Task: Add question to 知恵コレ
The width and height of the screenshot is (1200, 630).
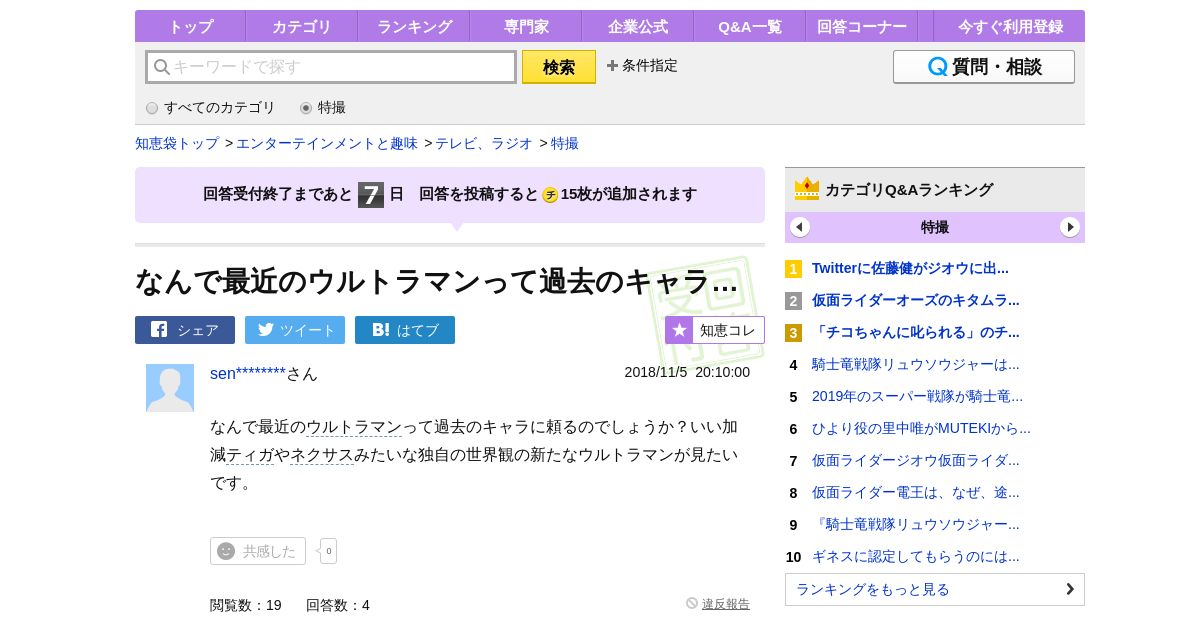Action: pos(715,330)
